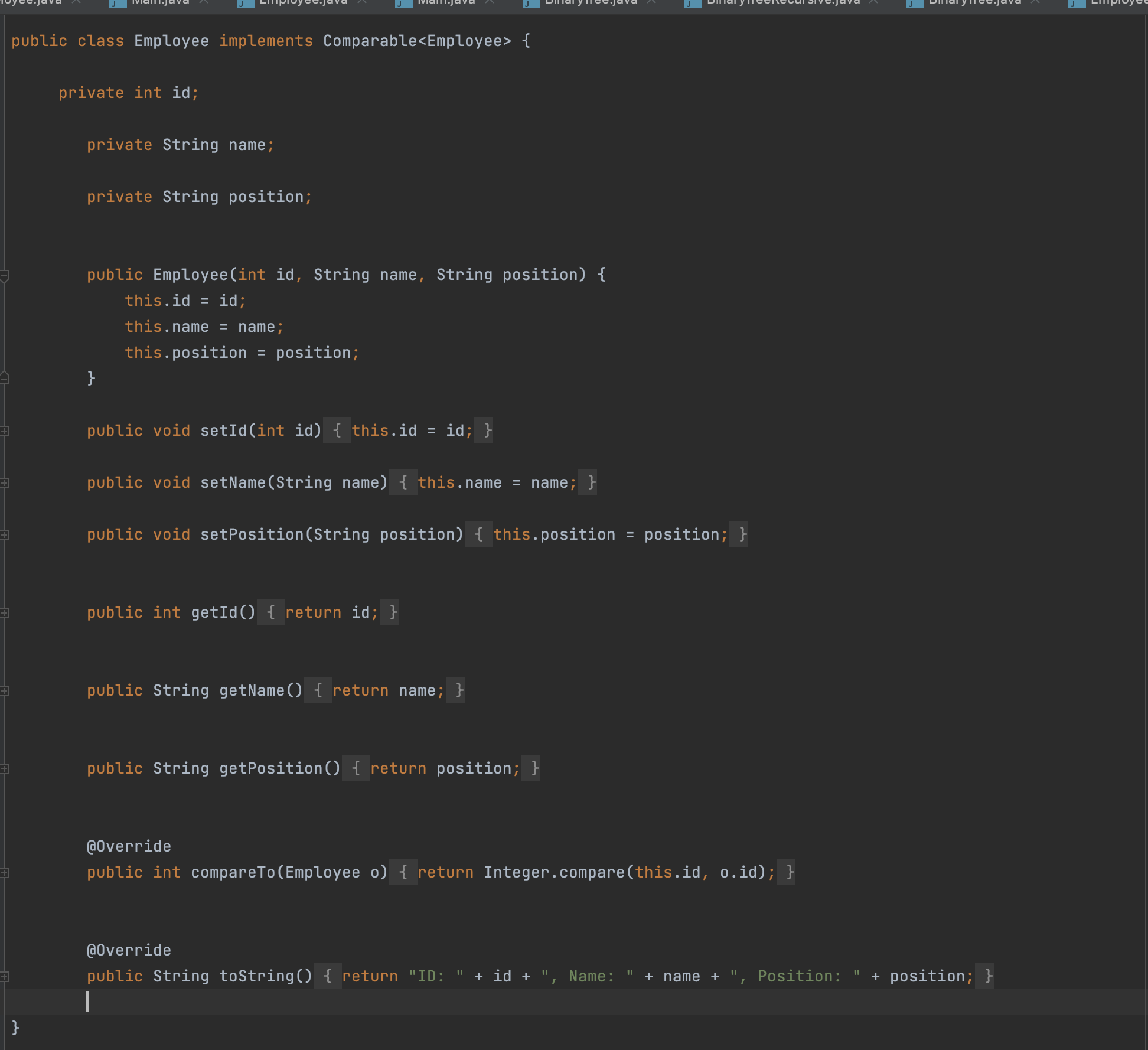Collapse the Employee constructor using the gutter minus marker
The width and height of the screenshot is (1148, 1050).
(5, 275)
